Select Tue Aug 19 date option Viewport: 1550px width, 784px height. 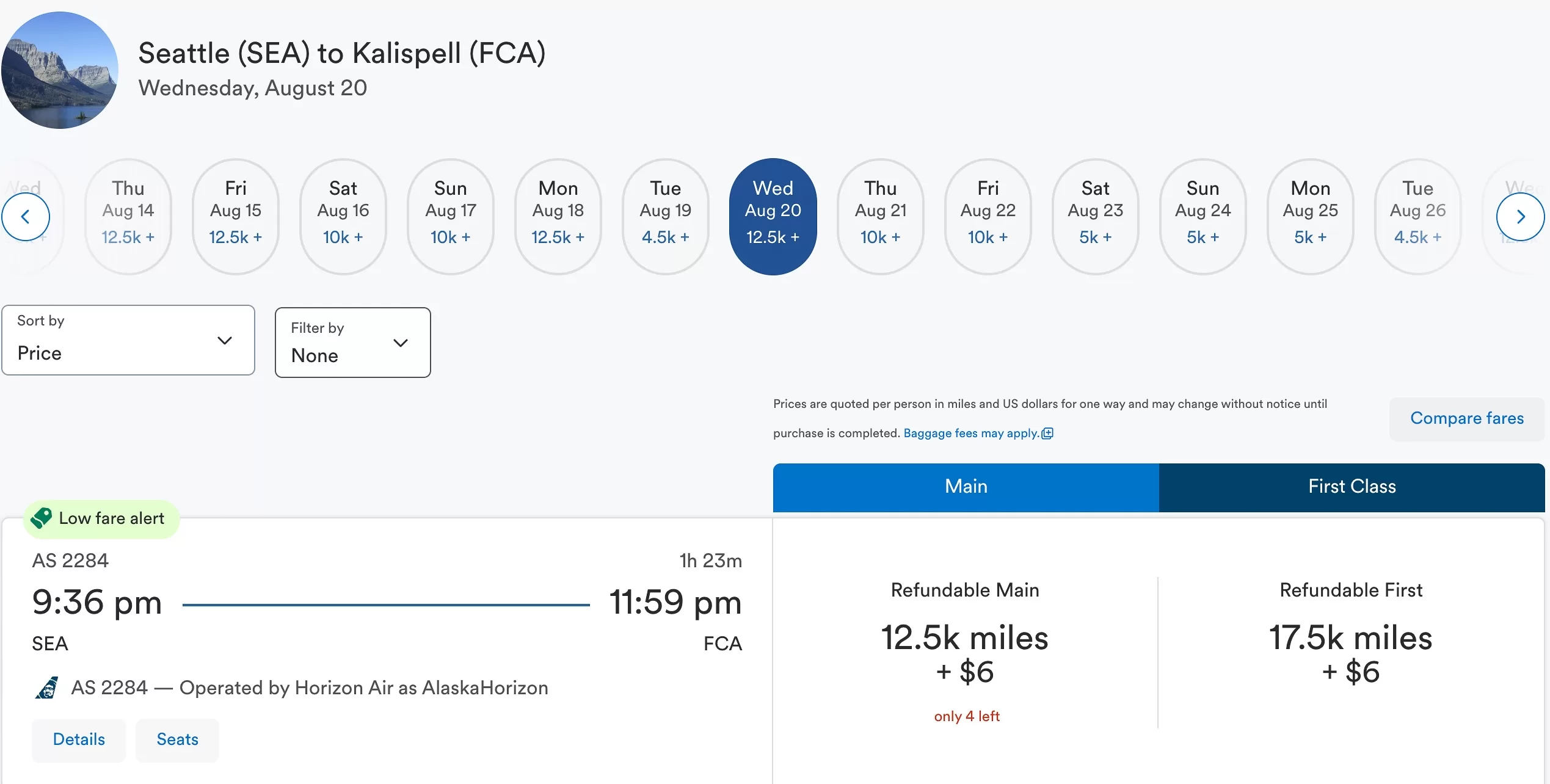[665, 217]
